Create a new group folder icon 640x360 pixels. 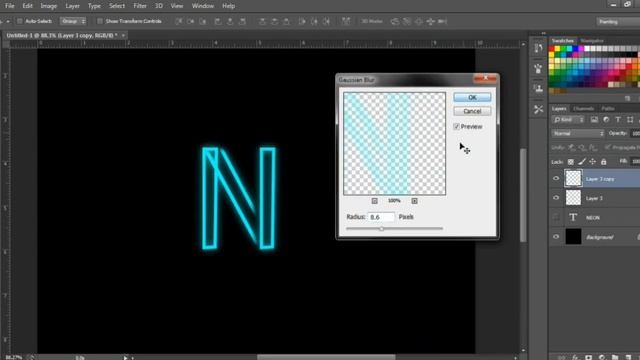[x=615, y=357]
